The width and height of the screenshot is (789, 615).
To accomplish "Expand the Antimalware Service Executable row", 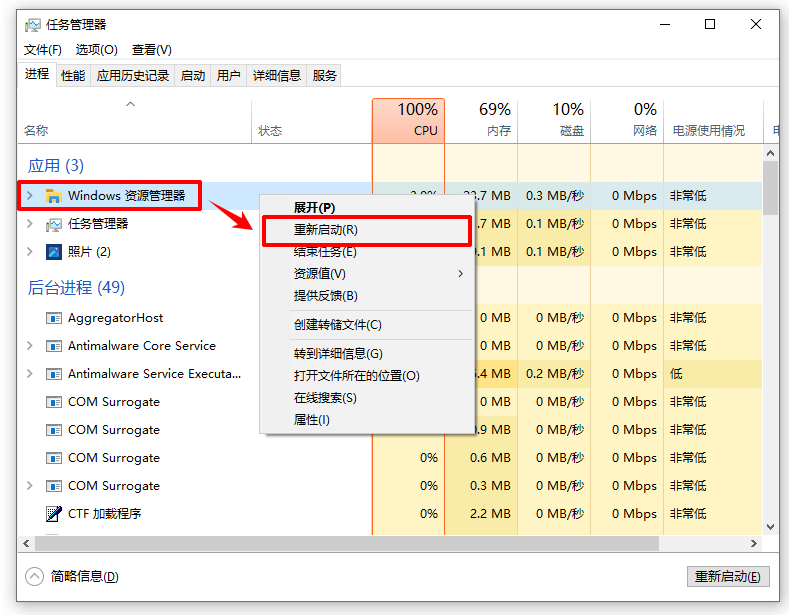I will click(x=30, y=374).
